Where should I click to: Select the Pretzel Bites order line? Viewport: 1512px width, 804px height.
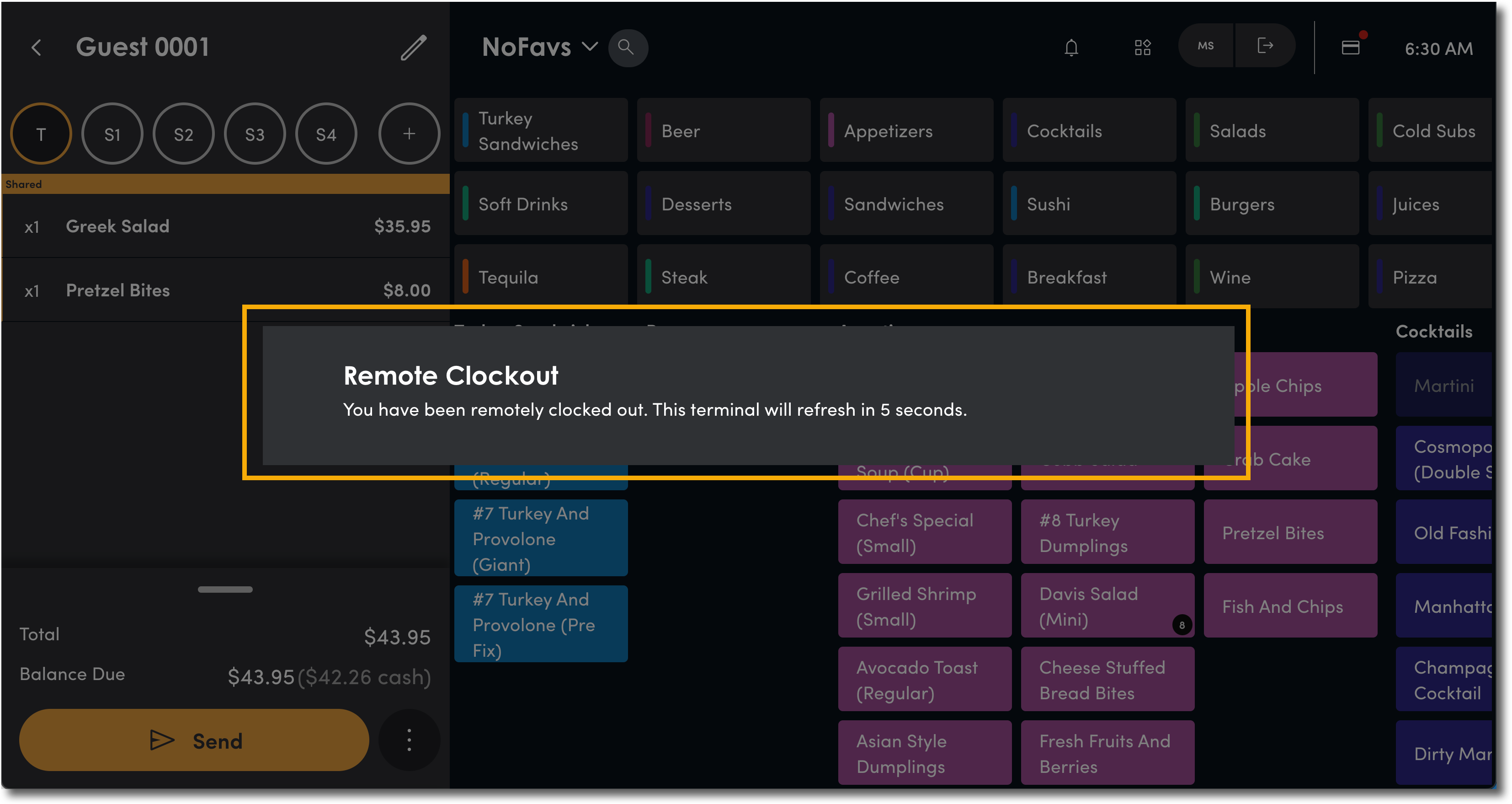226,290
